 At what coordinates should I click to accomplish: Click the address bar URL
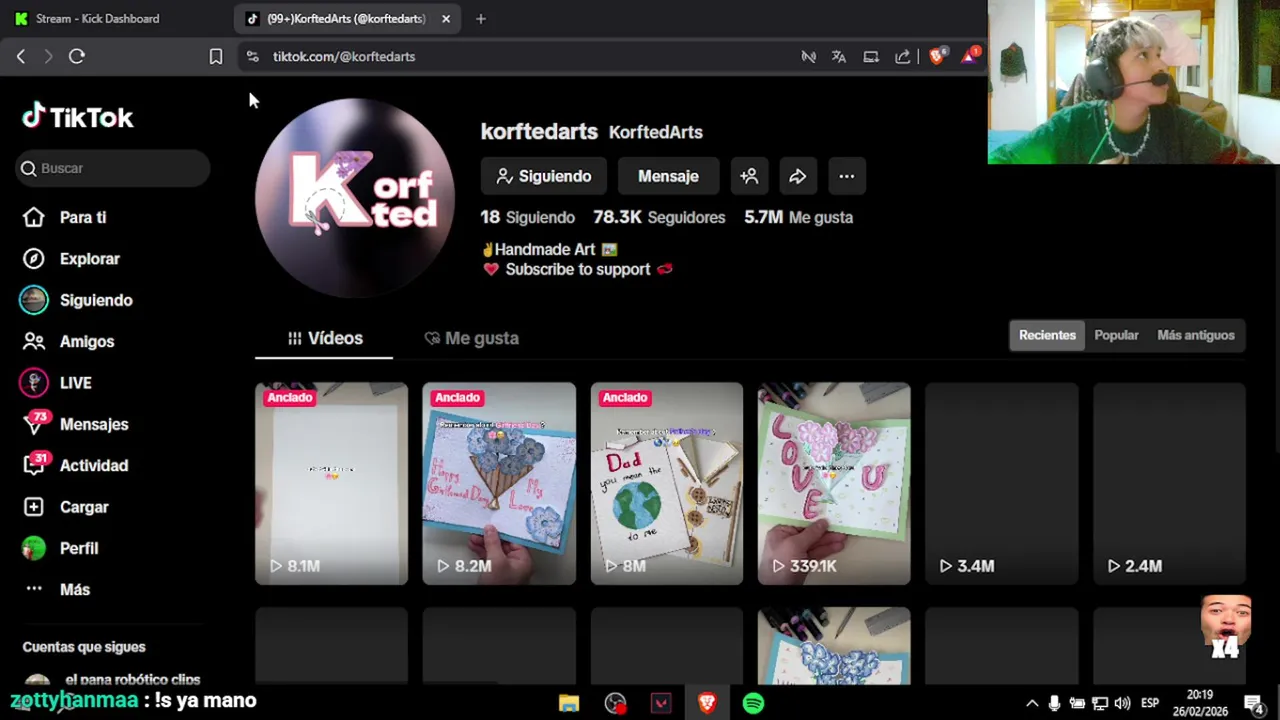[x=344, y=56]
